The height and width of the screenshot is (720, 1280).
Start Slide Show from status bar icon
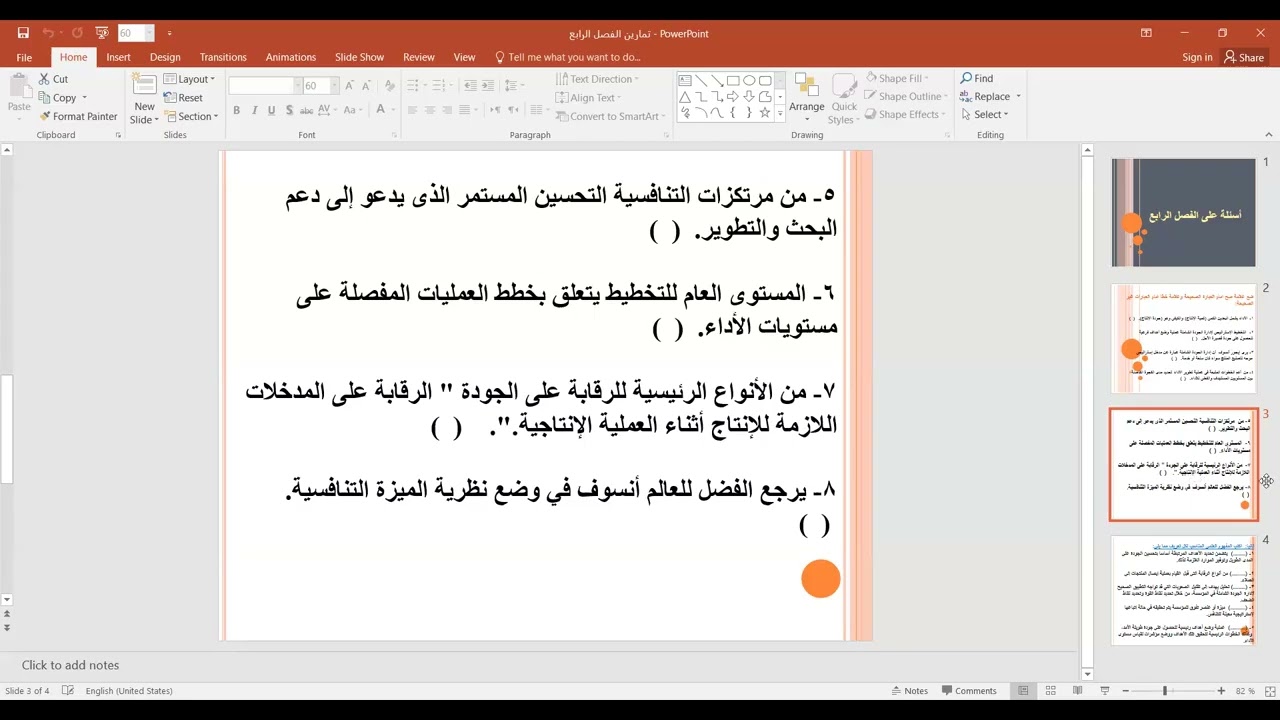[1104, 691]
